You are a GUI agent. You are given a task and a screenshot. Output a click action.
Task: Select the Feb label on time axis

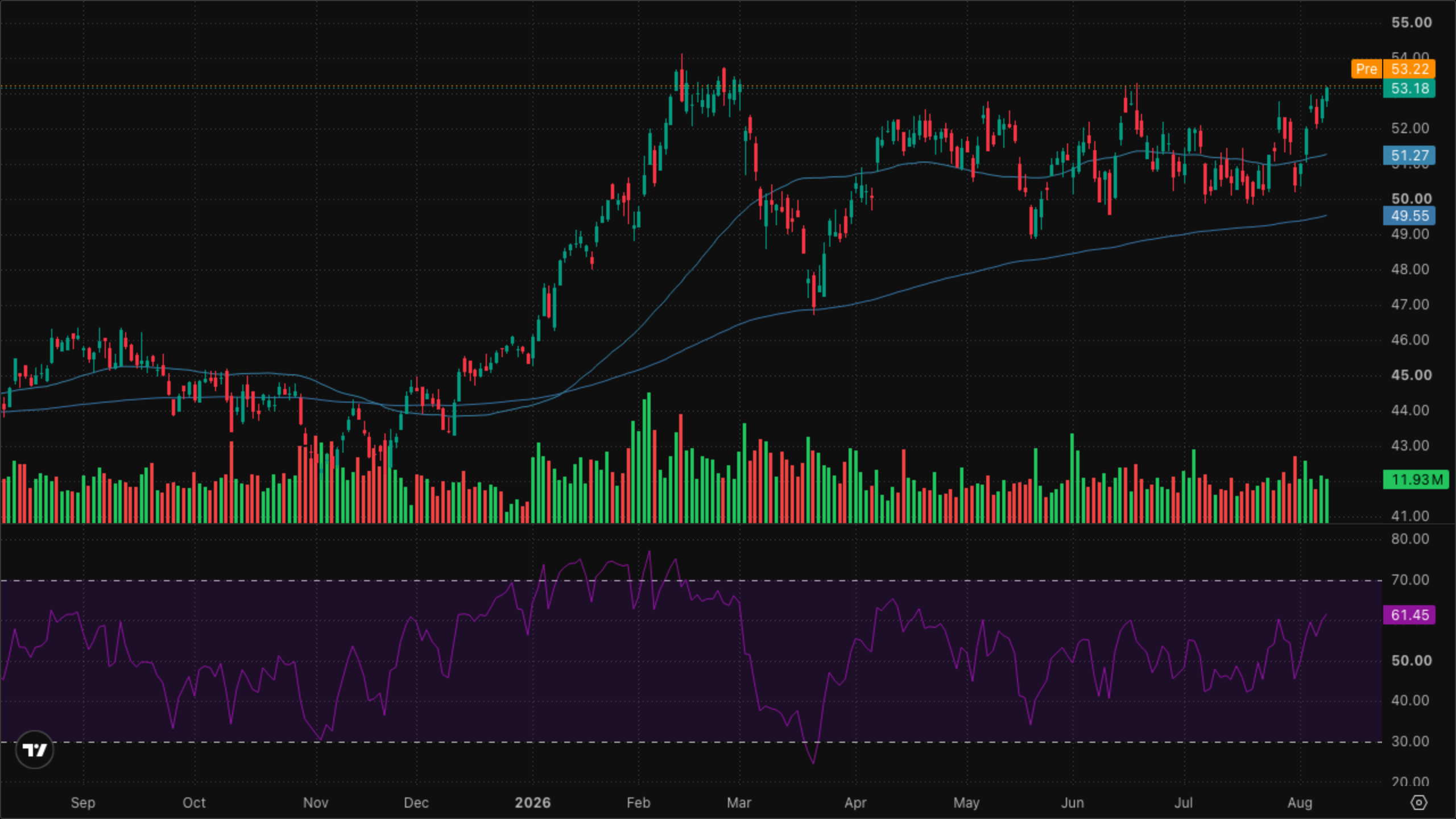(x=638, y=803)
